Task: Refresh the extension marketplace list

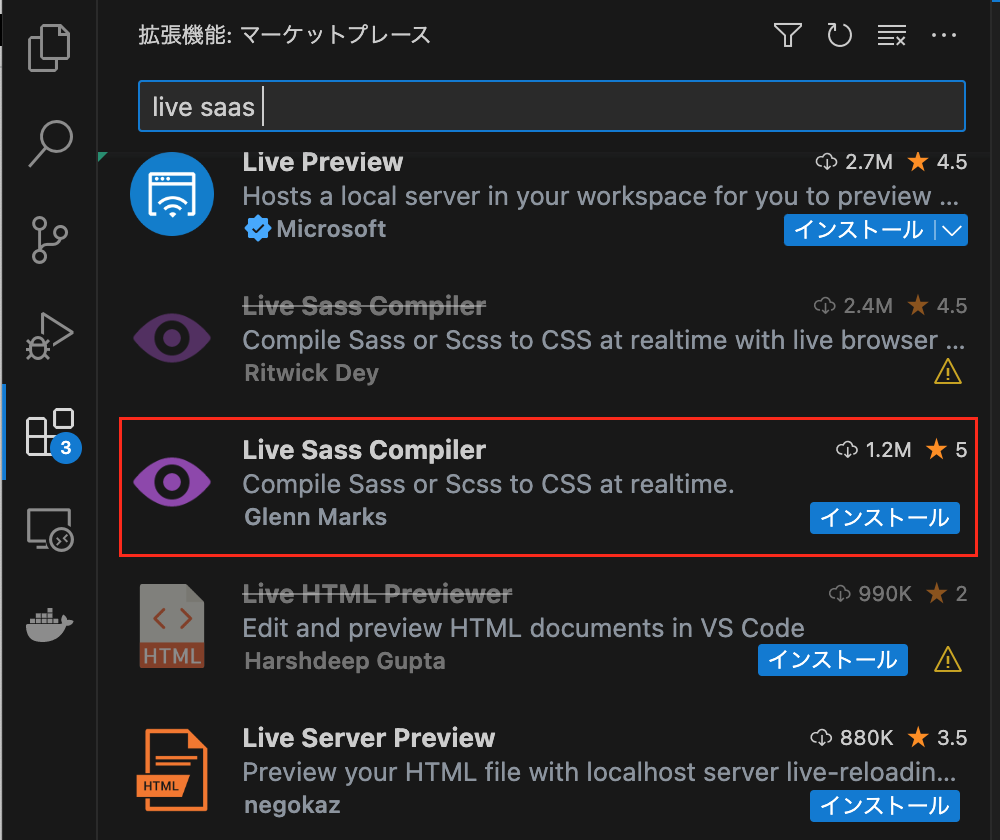Action: 839,35
